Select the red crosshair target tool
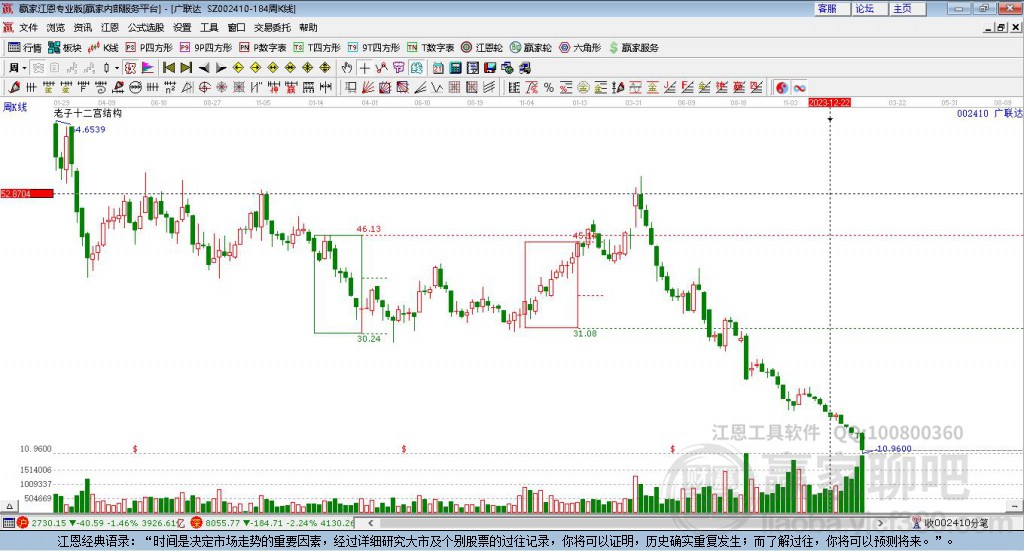Viewport: 1024px width, 551px height. point(205,87)
